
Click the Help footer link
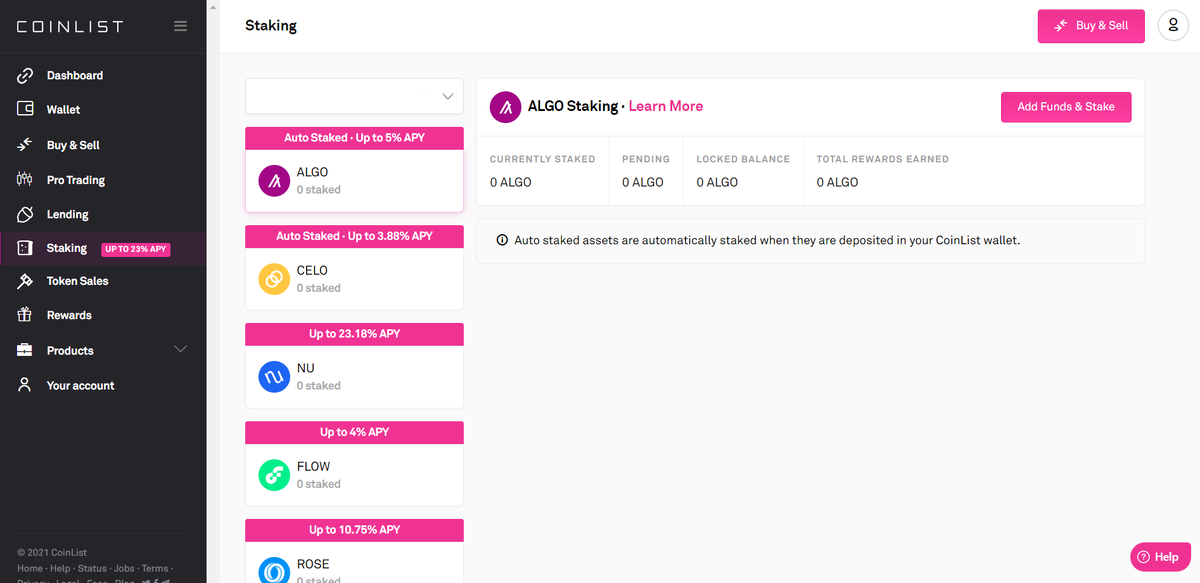[60, 568]
